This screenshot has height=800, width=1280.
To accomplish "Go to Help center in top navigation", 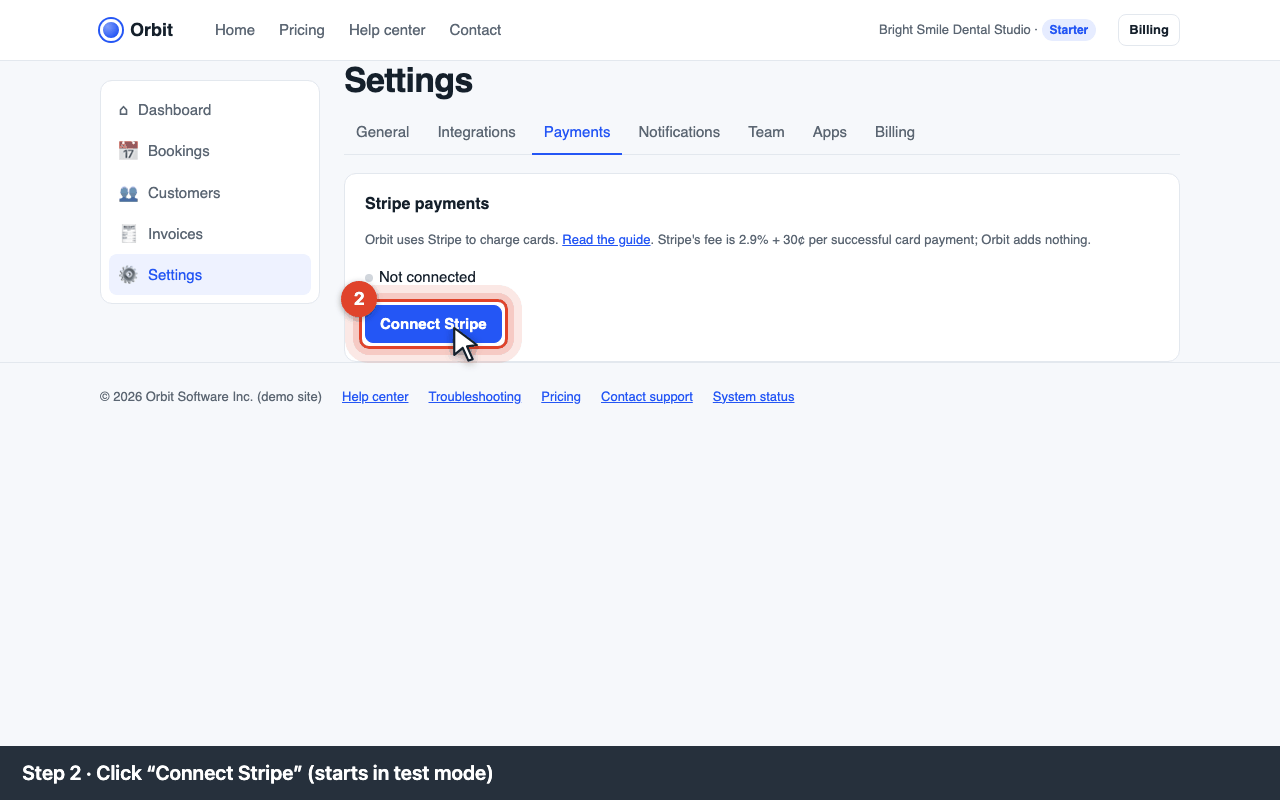I will [x=387, y=30].
